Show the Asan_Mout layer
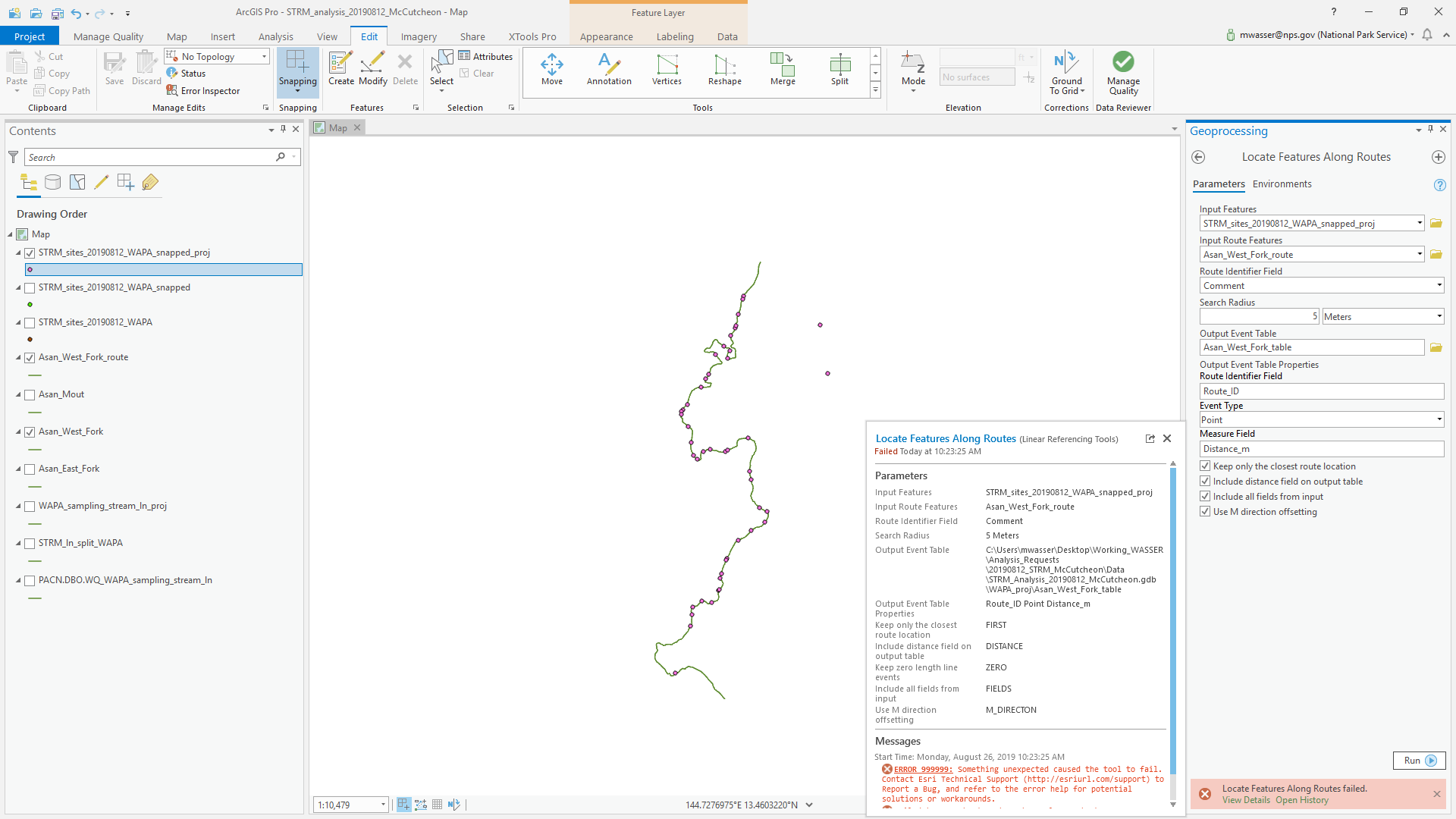This screenshot has width=1456, height=819. (x=30, y=394)
